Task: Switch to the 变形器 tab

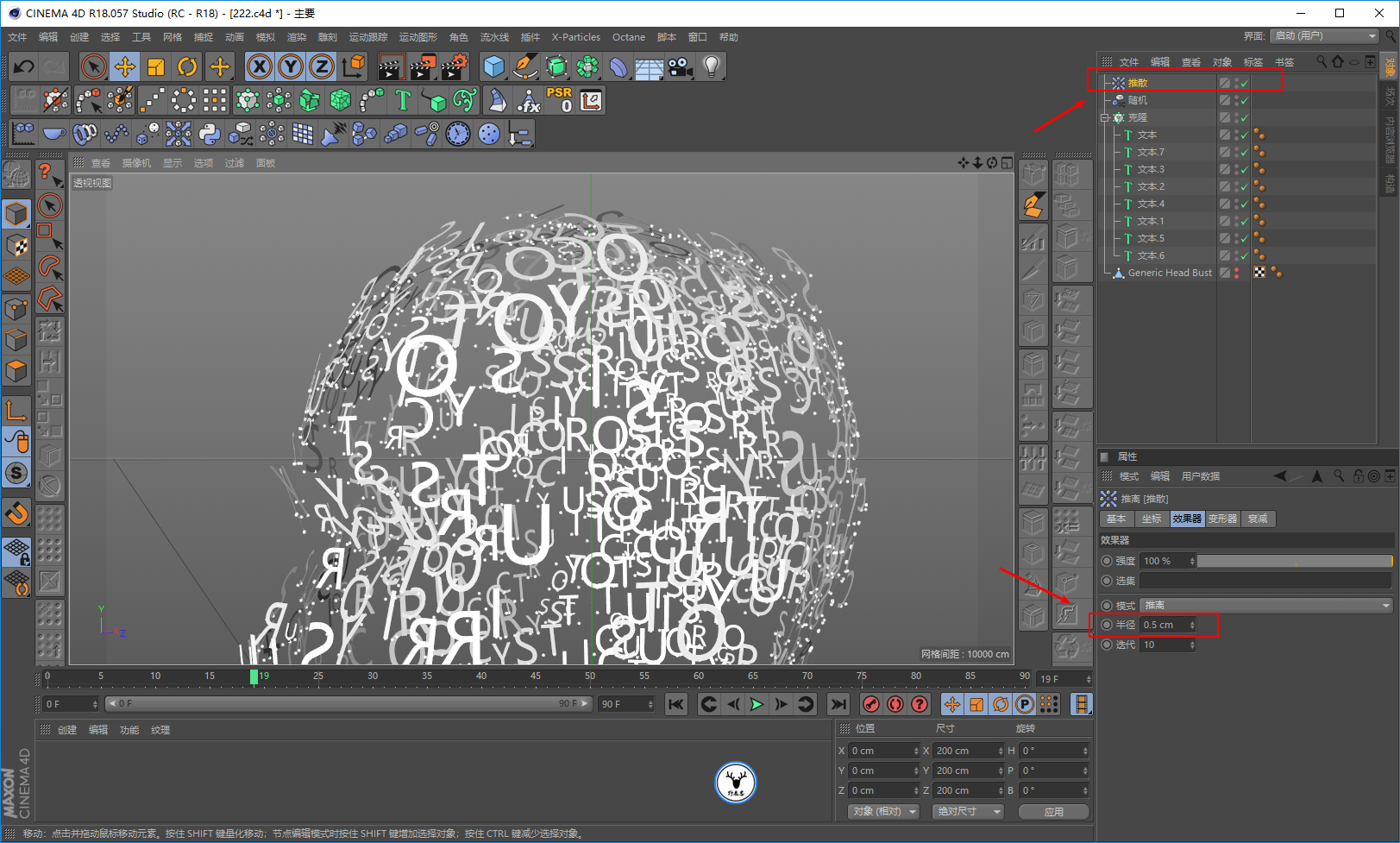Action: [x=1222, y=519]
